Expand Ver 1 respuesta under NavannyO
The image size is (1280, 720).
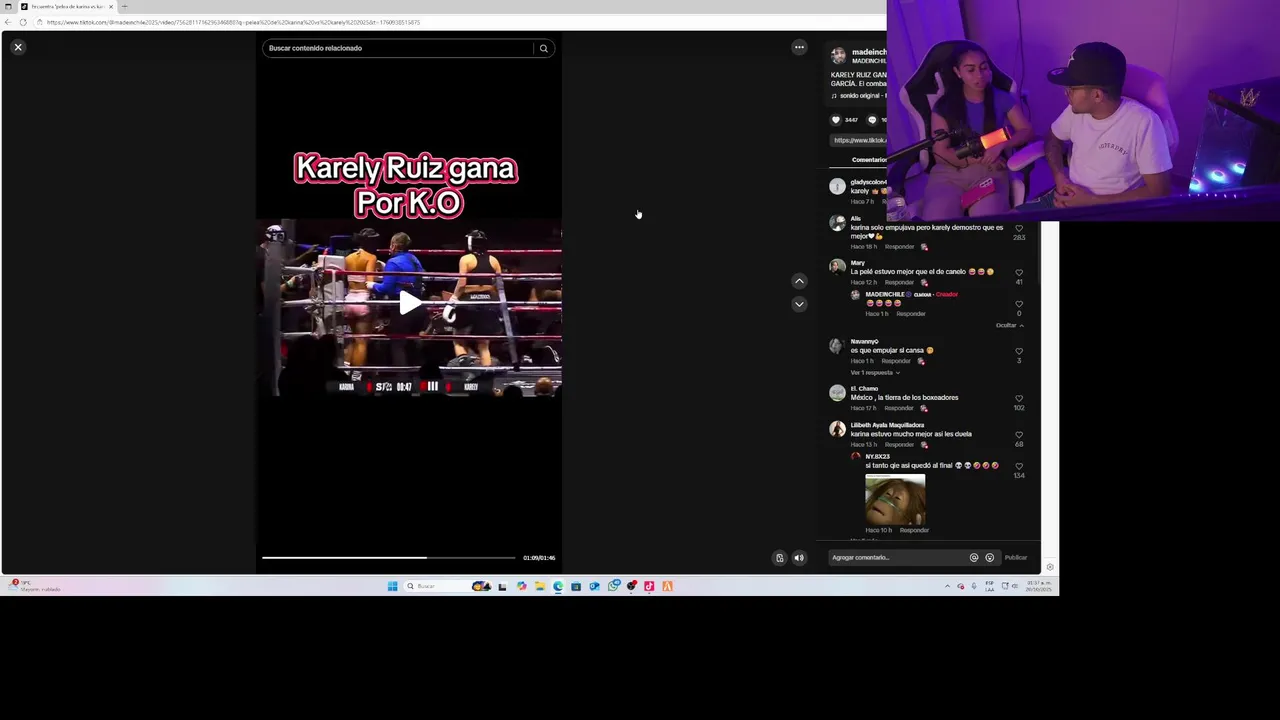point(875,373)
